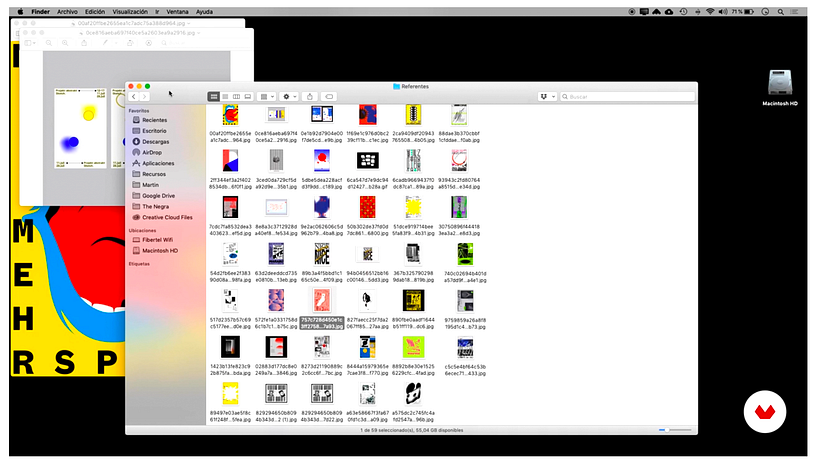Switch Finder to gallery view

pos(248,97)
